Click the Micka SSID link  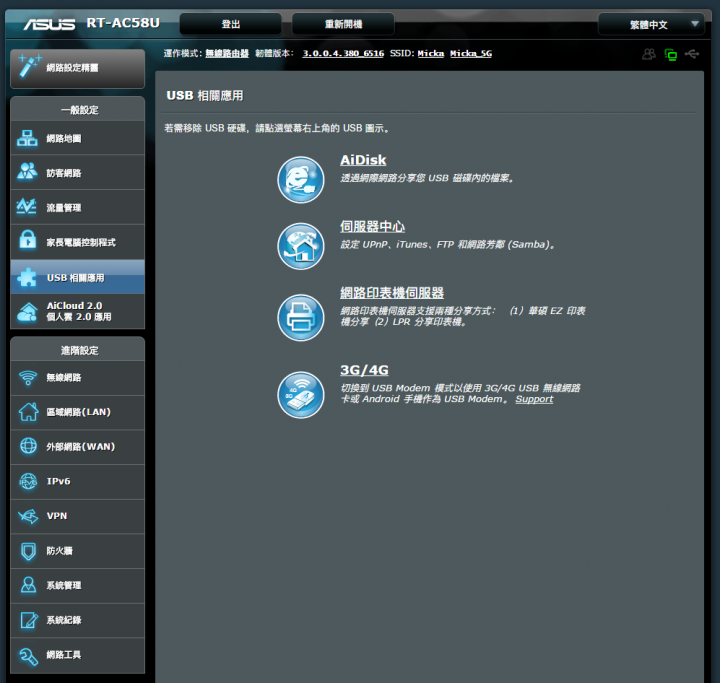click(x=431, y=53)
